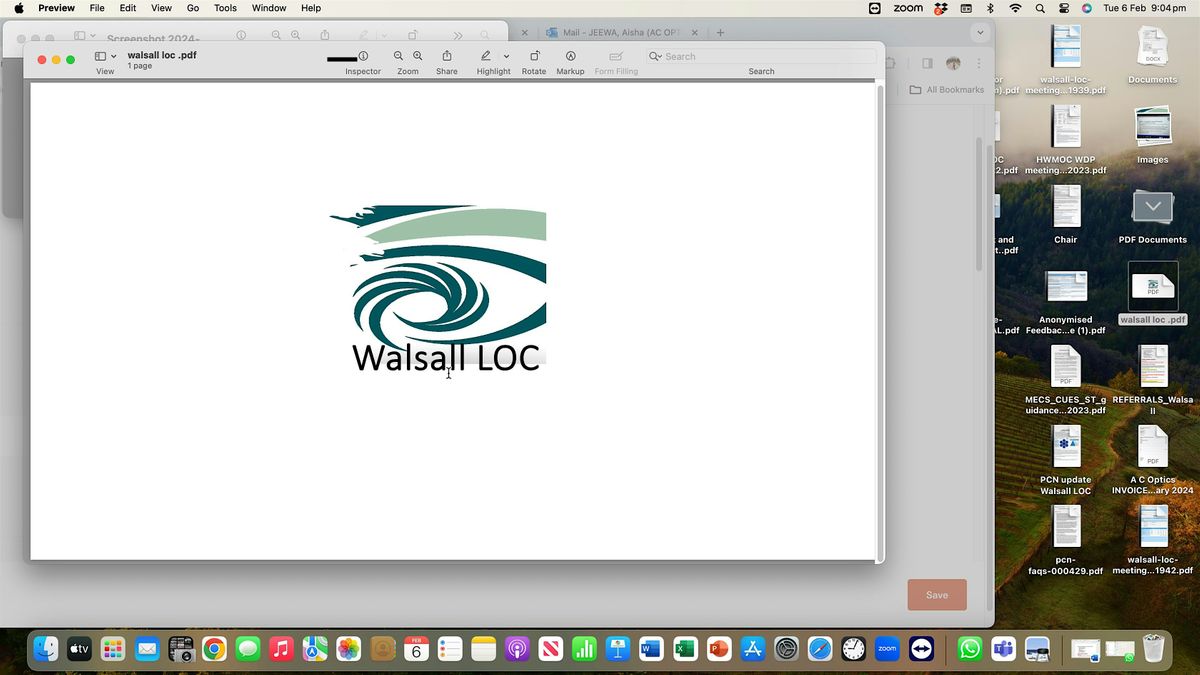This screenshot has height=675, width=1200.
Task: Open Spotlight search from the menu bar
Action: (1040, 8)
